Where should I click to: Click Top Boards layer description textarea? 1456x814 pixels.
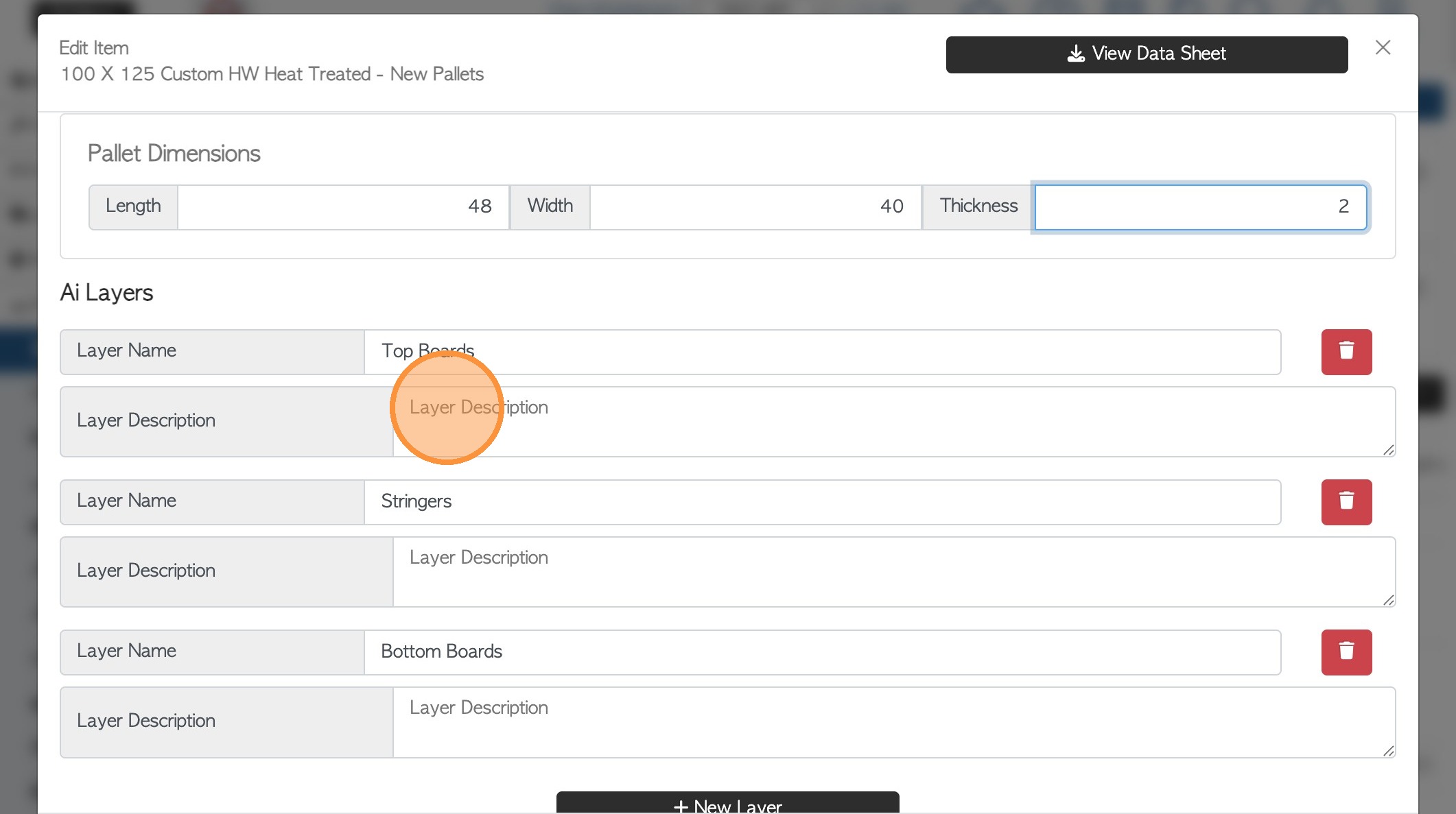893,422
